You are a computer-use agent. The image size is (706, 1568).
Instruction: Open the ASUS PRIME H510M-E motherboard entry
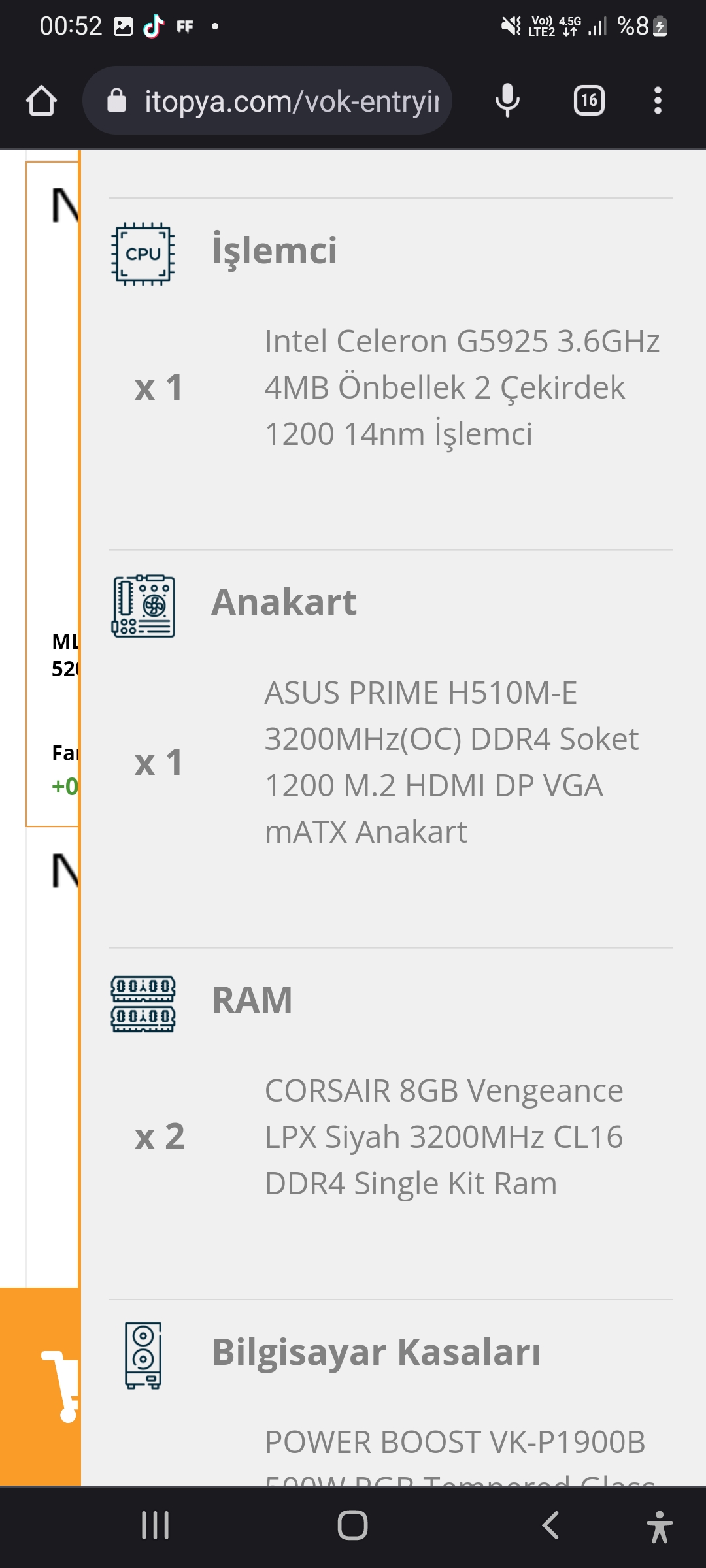(x=451, y=762)
